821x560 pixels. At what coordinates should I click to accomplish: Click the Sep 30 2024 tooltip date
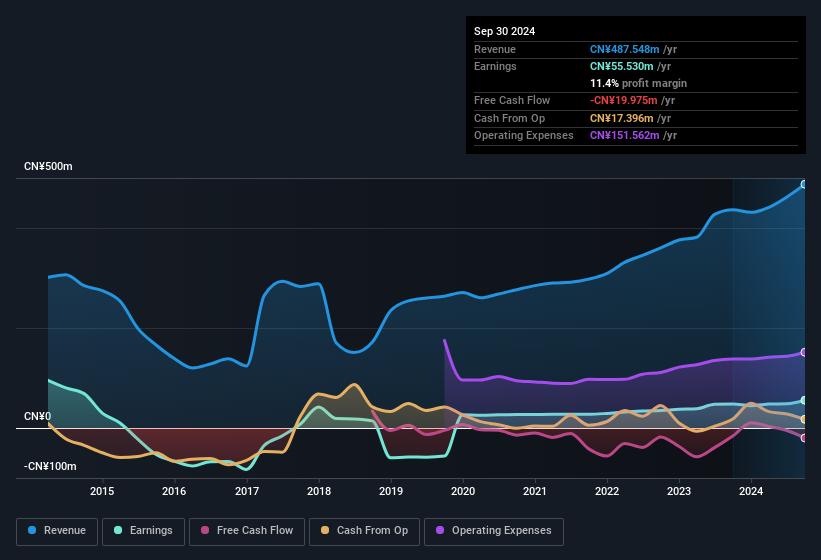coord(504,31)
